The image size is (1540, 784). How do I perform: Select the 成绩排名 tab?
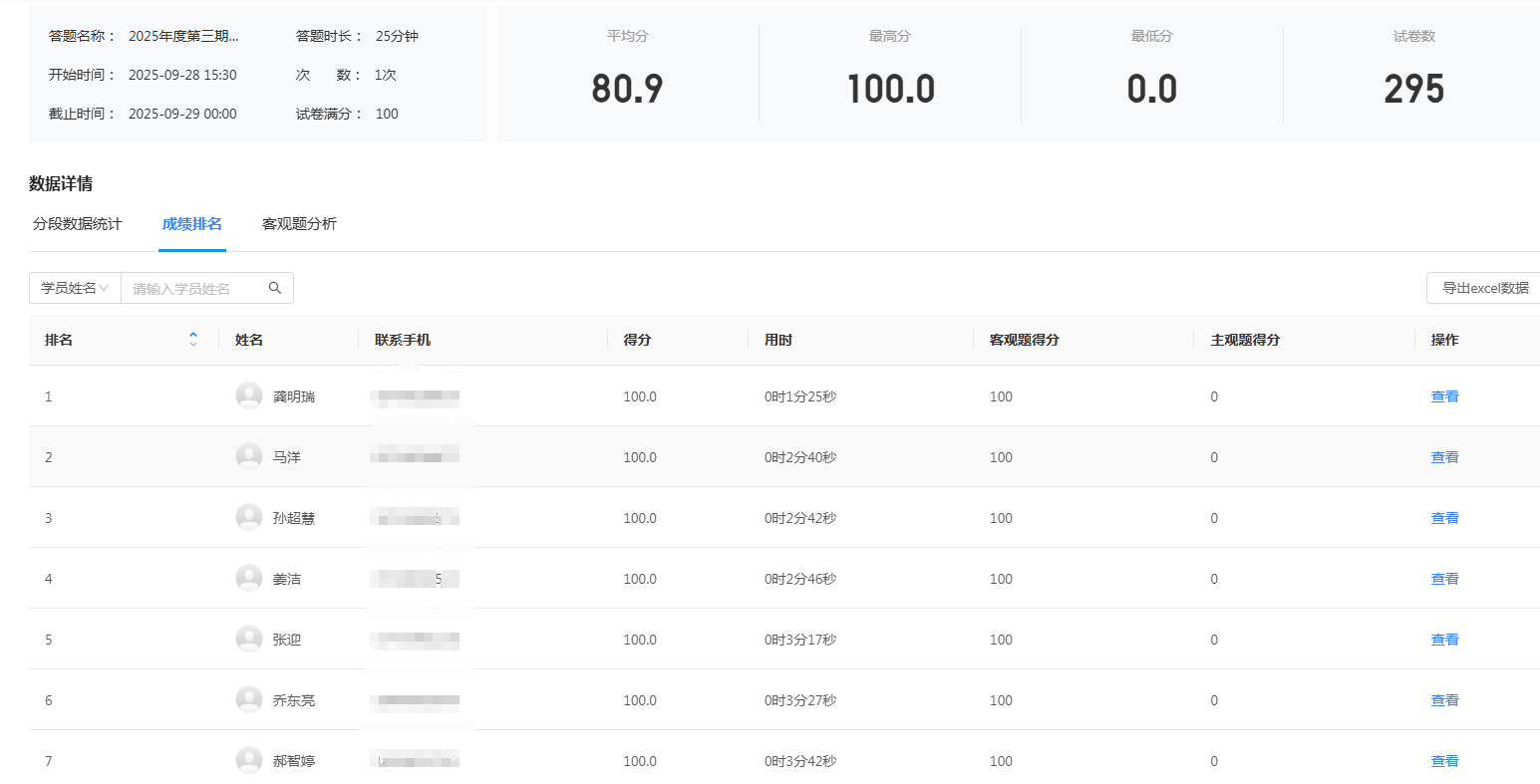coord(192,224)
